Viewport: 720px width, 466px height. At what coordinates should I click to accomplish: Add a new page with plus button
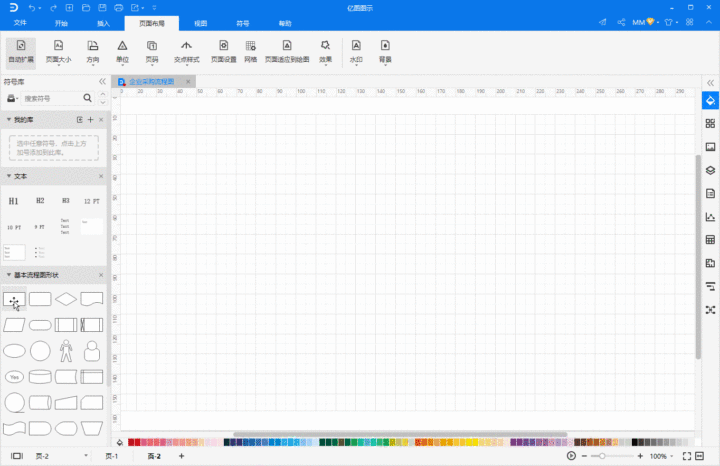point(181,456)
